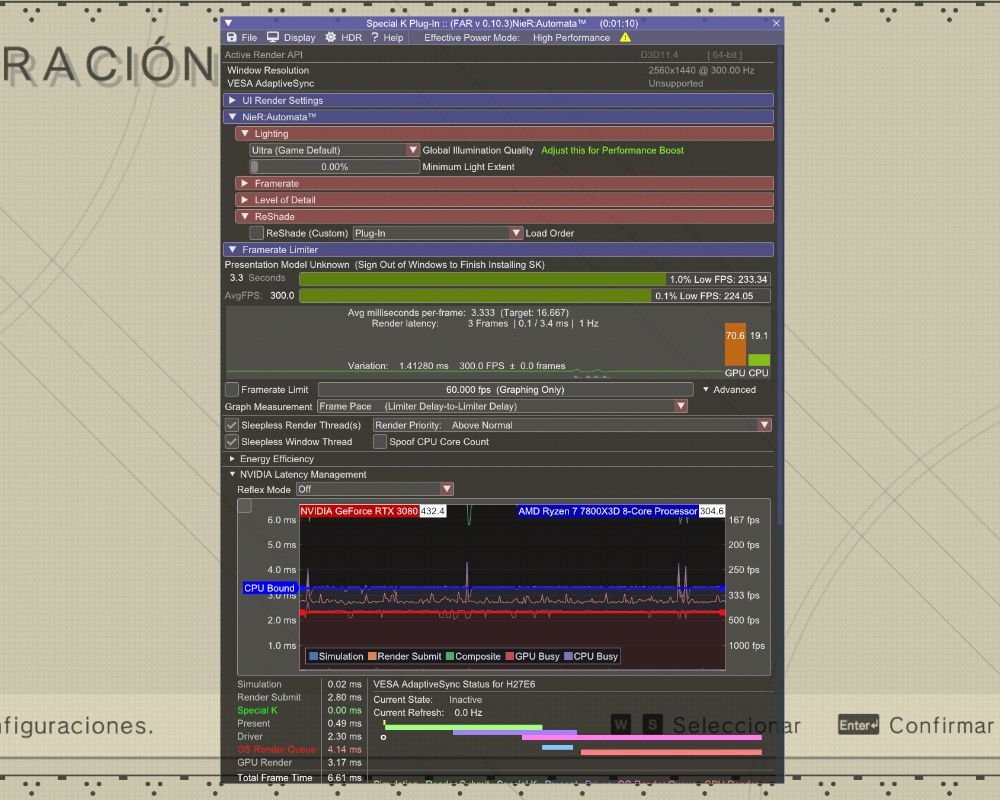This screenshot has width=1000, height=800.
Task: Toggle Spoof CPU Core Count checkbox
Action: pyautogui.click(x=380, y=441)
